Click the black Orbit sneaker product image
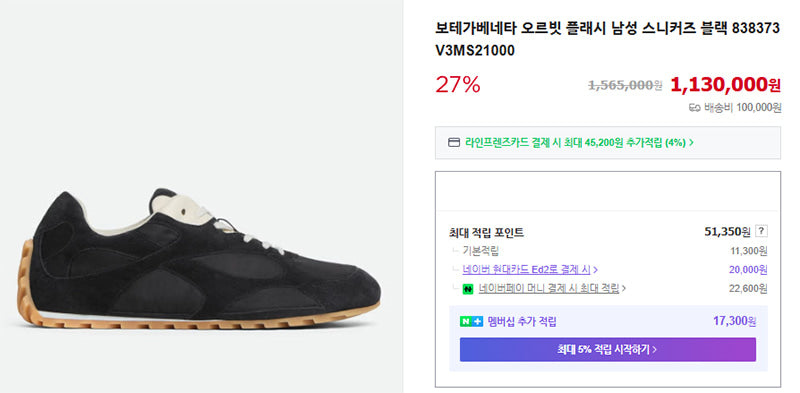800x393 pixels. click(199, 260)
